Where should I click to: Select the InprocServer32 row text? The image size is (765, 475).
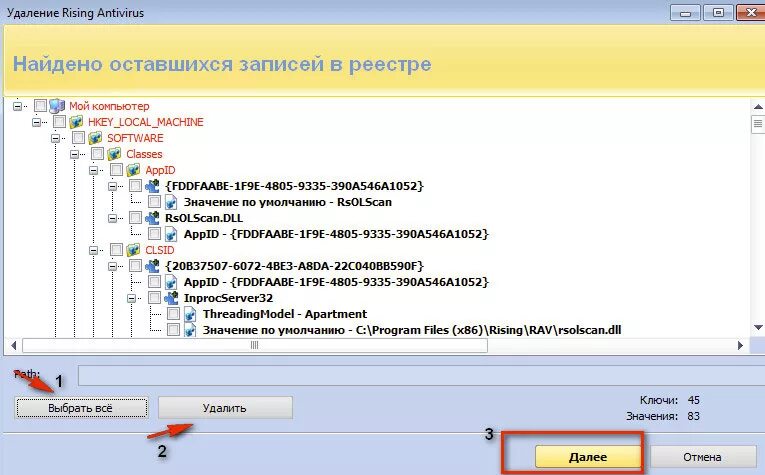[228, 298]
